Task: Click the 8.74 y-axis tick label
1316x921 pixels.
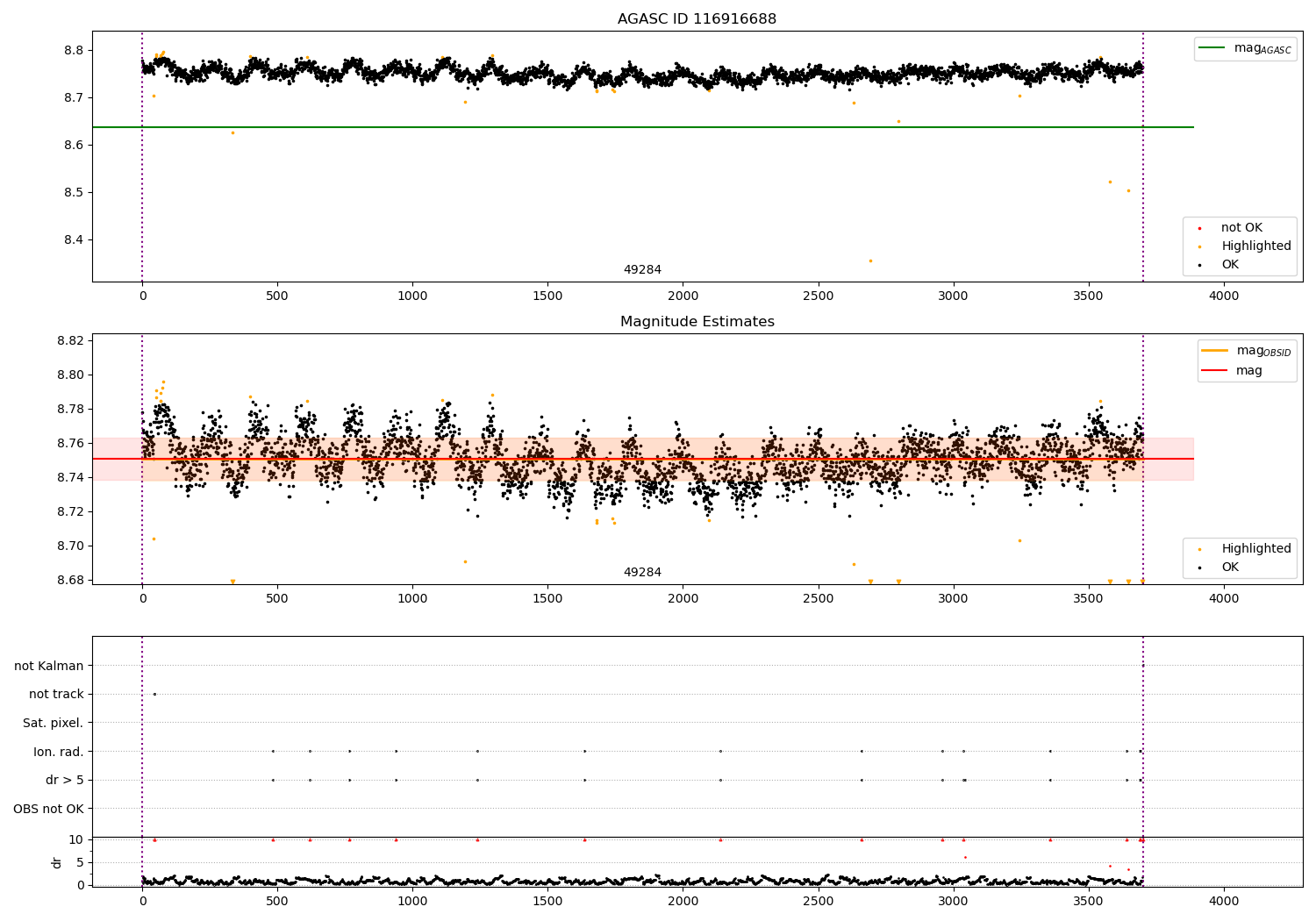Action: click(x=71, y=477)
